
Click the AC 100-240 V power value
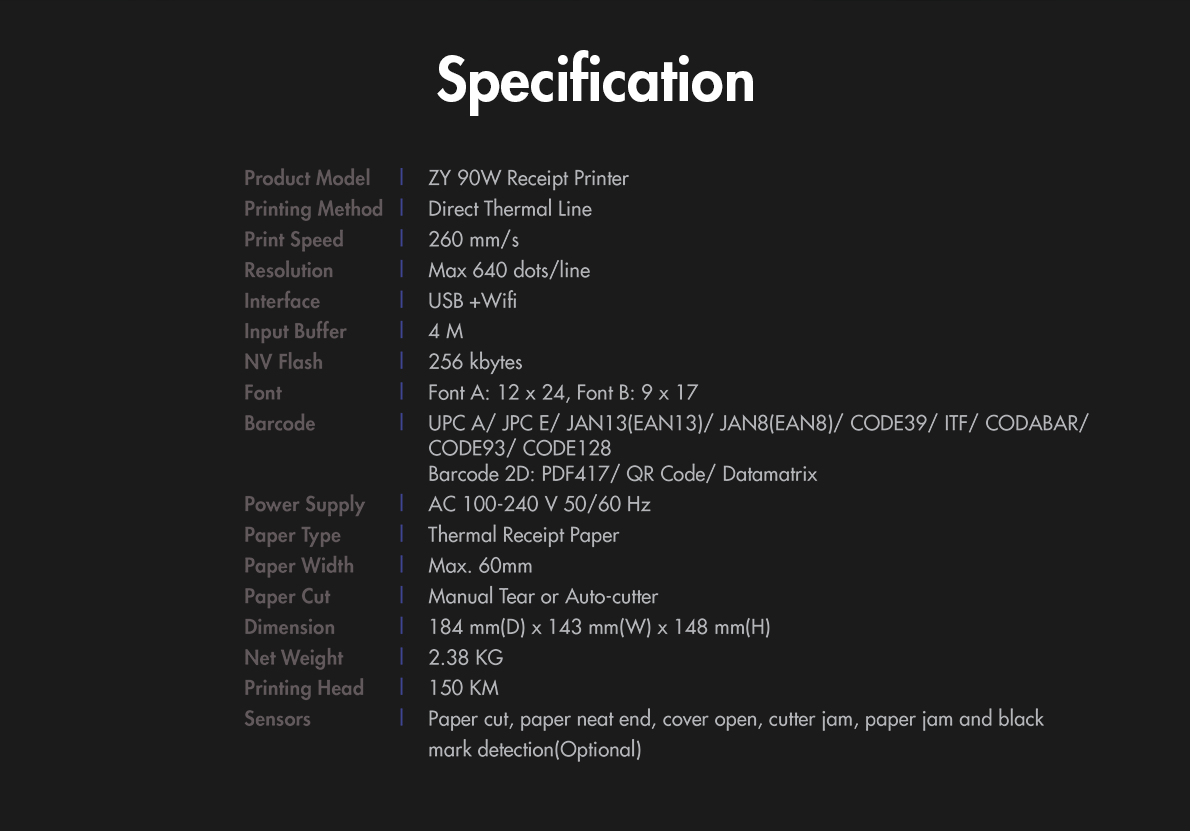coord(540,505)
